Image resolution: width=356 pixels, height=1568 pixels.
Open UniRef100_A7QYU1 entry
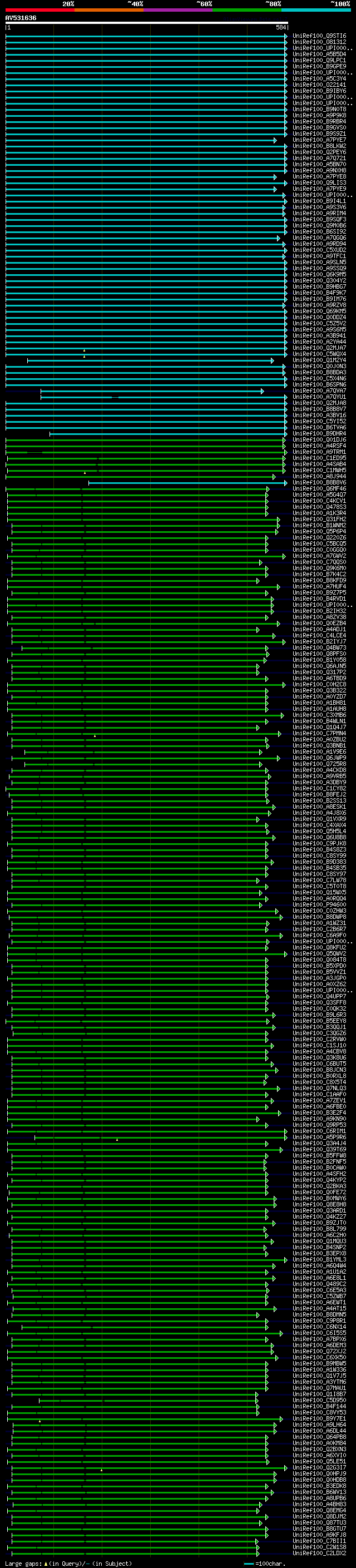coord(319,397)
